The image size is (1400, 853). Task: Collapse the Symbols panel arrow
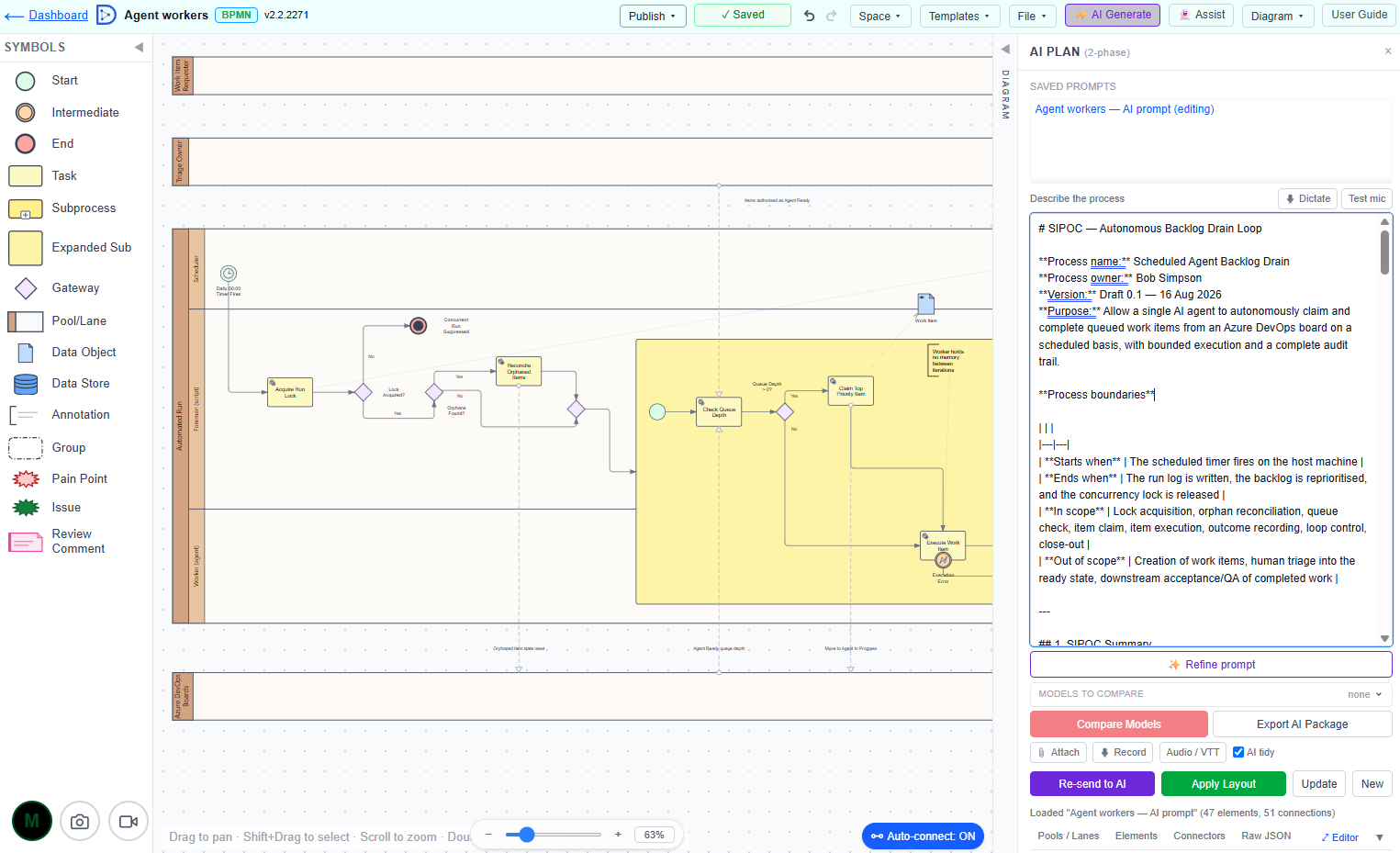point(139,47)
